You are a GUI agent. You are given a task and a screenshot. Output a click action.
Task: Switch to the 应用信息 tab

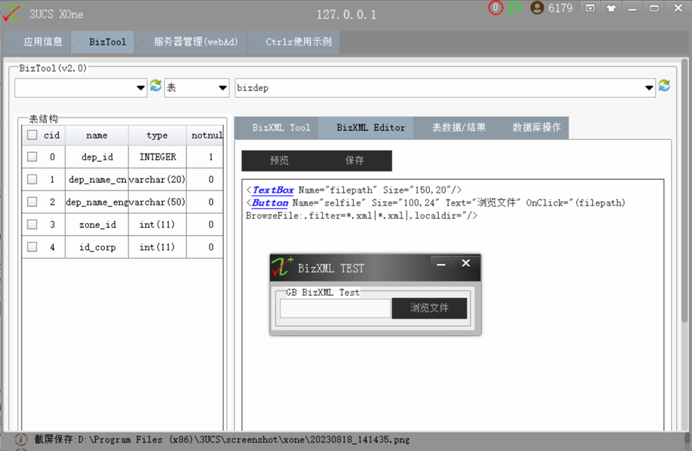point(37,42)
